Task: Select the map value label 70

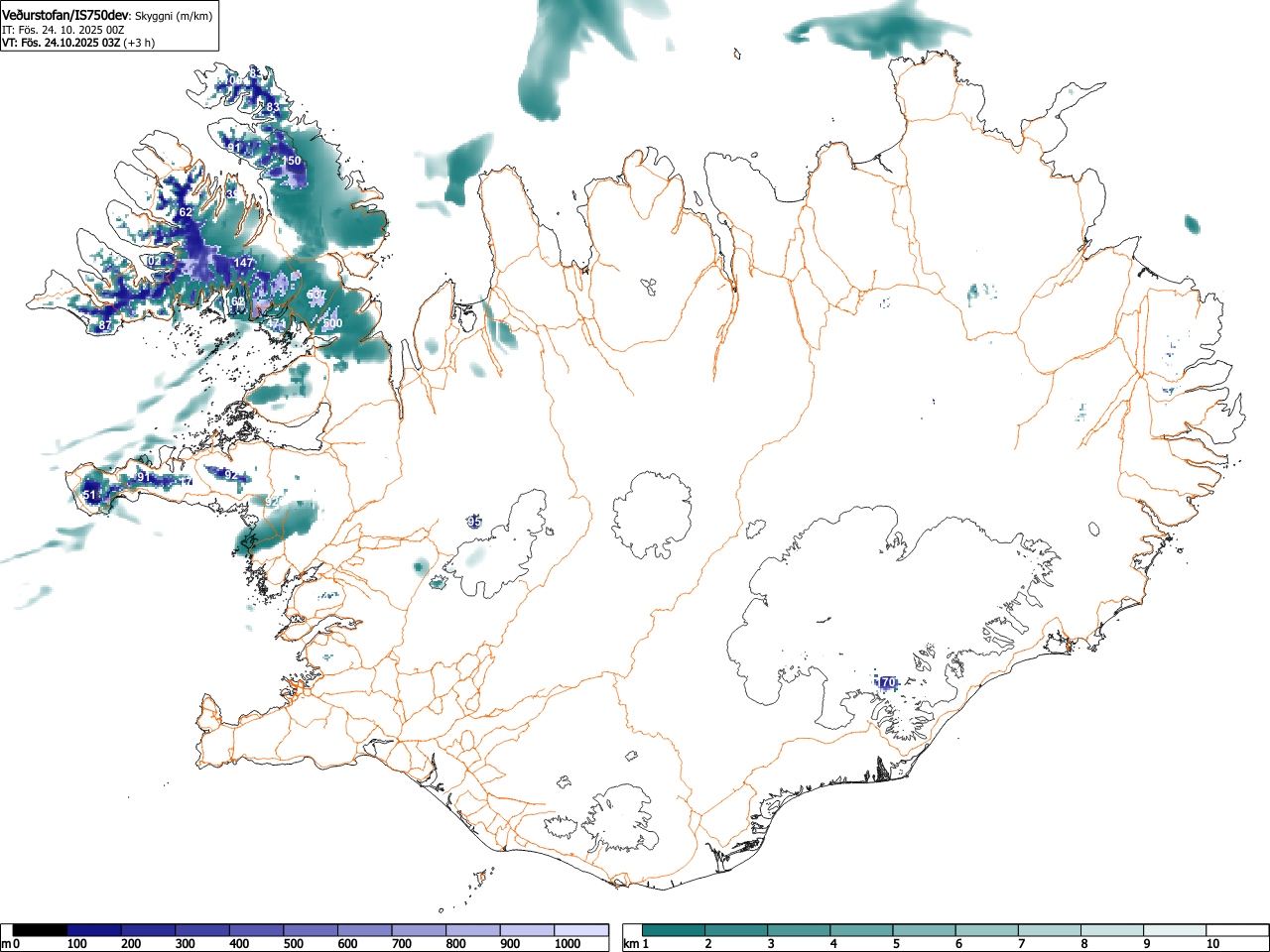Action: (x=888, y=682)
